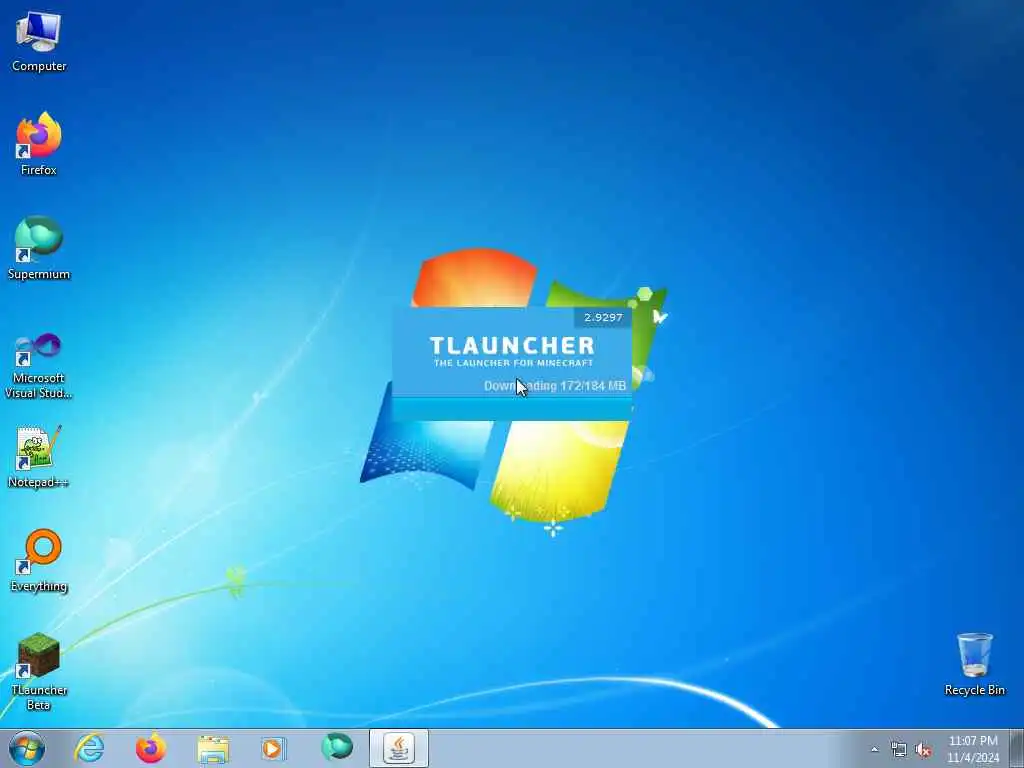Screen dimensions: 1024x768
Task: Select the Notepad++ desktop shortcut
Action: click(x=39, y=456)
